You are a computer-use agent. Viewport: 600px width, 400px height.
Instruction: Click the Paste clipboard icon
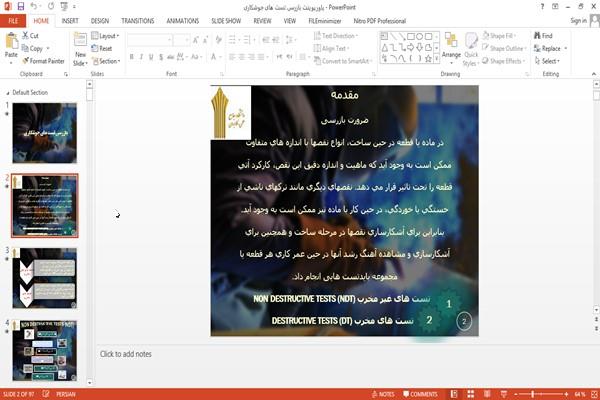click(11, 42)
